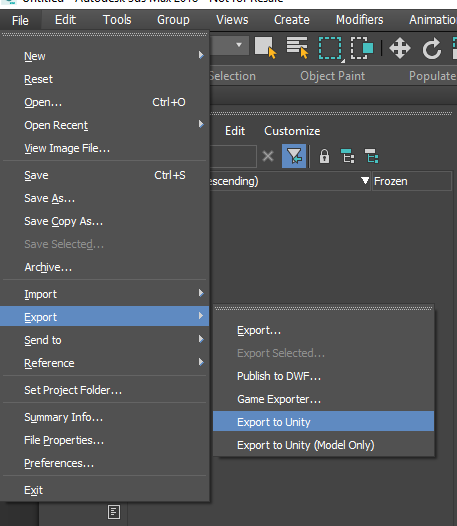This screenshot has height=526, width=457.
Task: Click the second hierarchy display icon
Action: (x=371, y=156)
